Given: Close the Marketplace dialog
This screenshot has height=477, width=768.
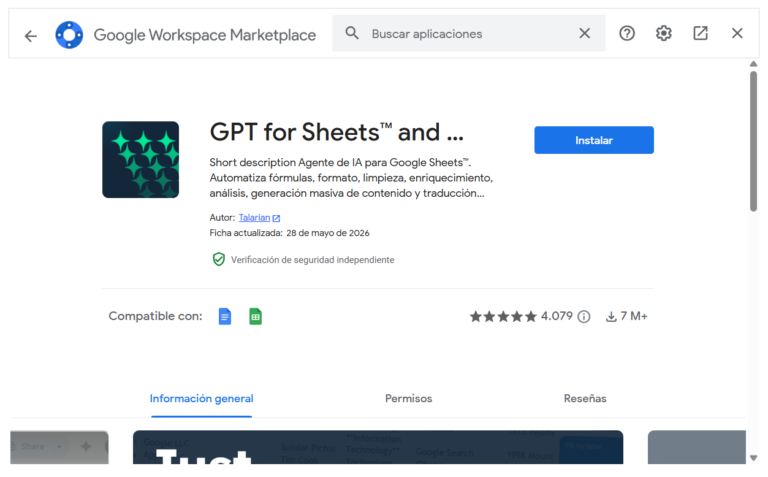Looking at the screenshot, I should (x=737, y=33).
